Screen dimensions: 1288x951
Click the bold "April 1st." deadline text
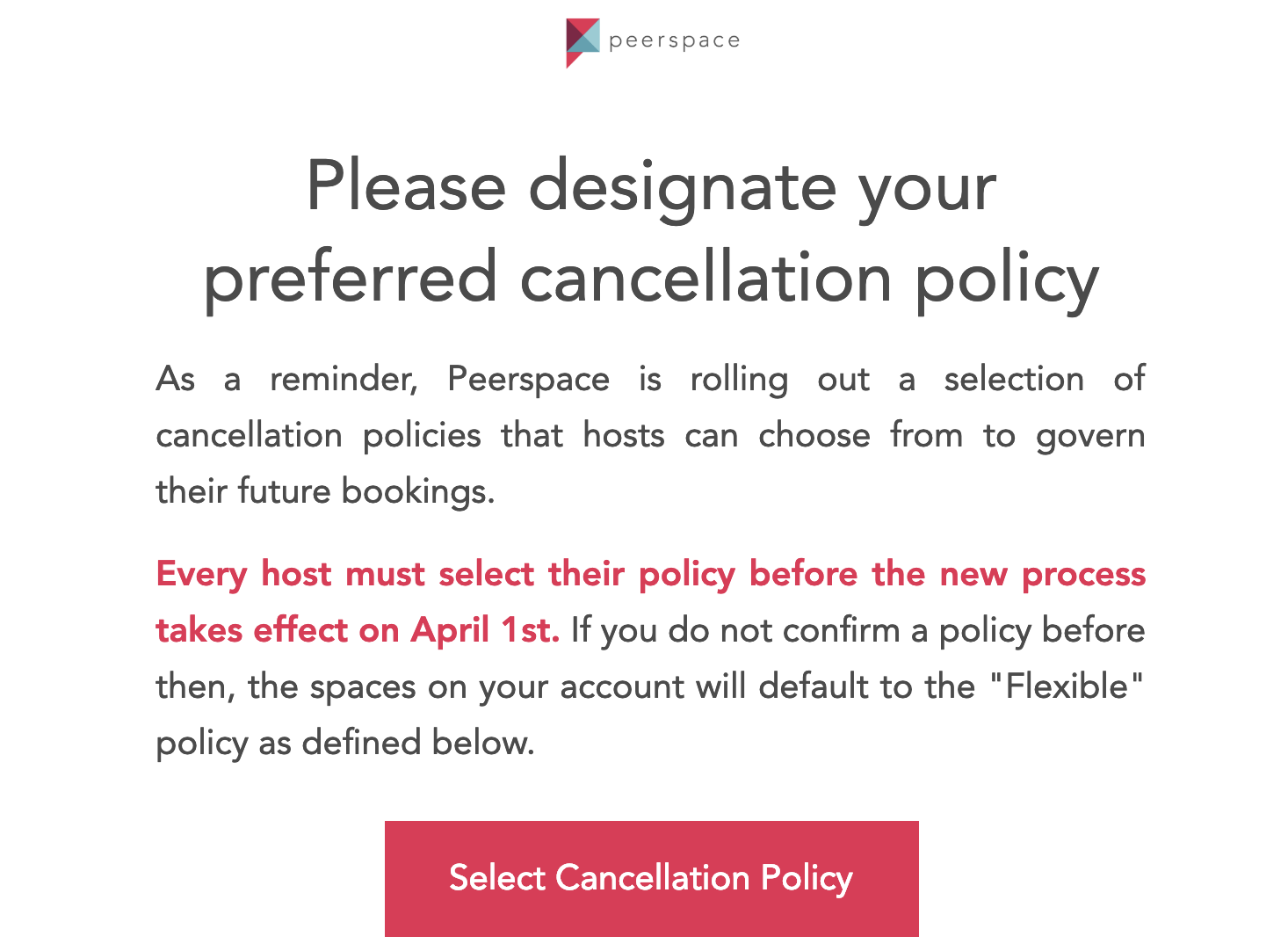(x=485, y=630)
